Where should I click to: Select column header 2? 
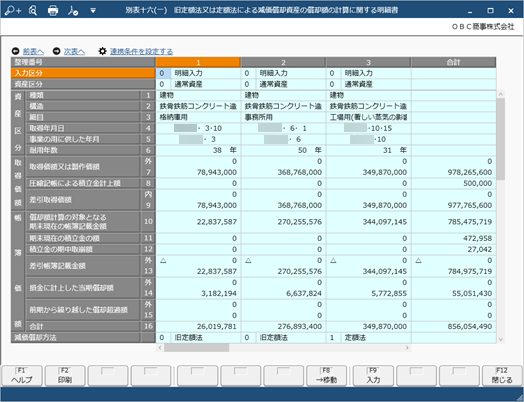click(283, 62)
